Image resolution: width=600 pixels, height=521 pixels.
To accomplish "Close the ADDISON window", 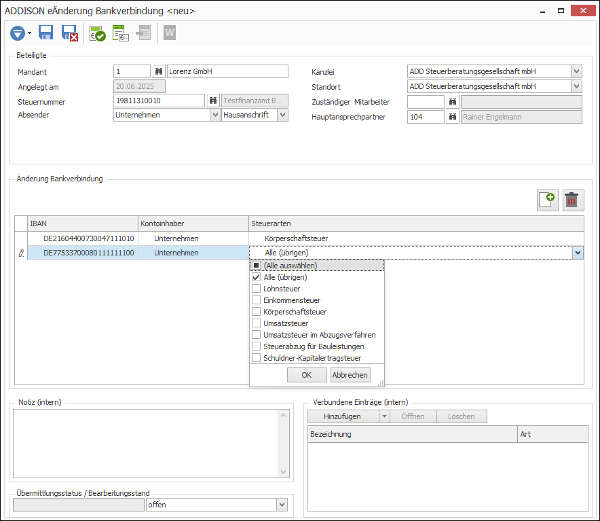I will (583, 11).
